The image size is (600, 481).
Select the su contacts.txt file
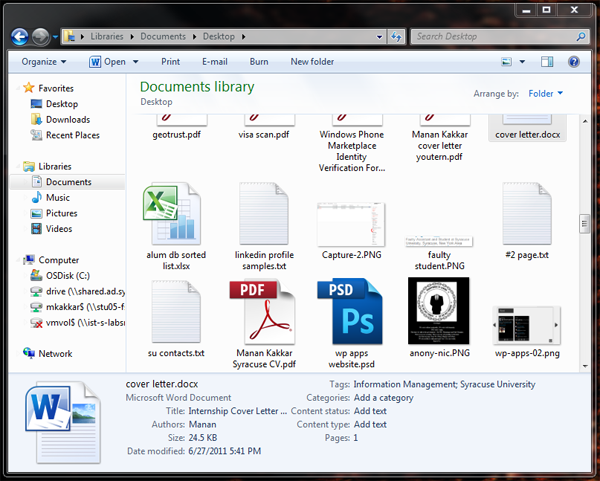[x=176, y=319]
